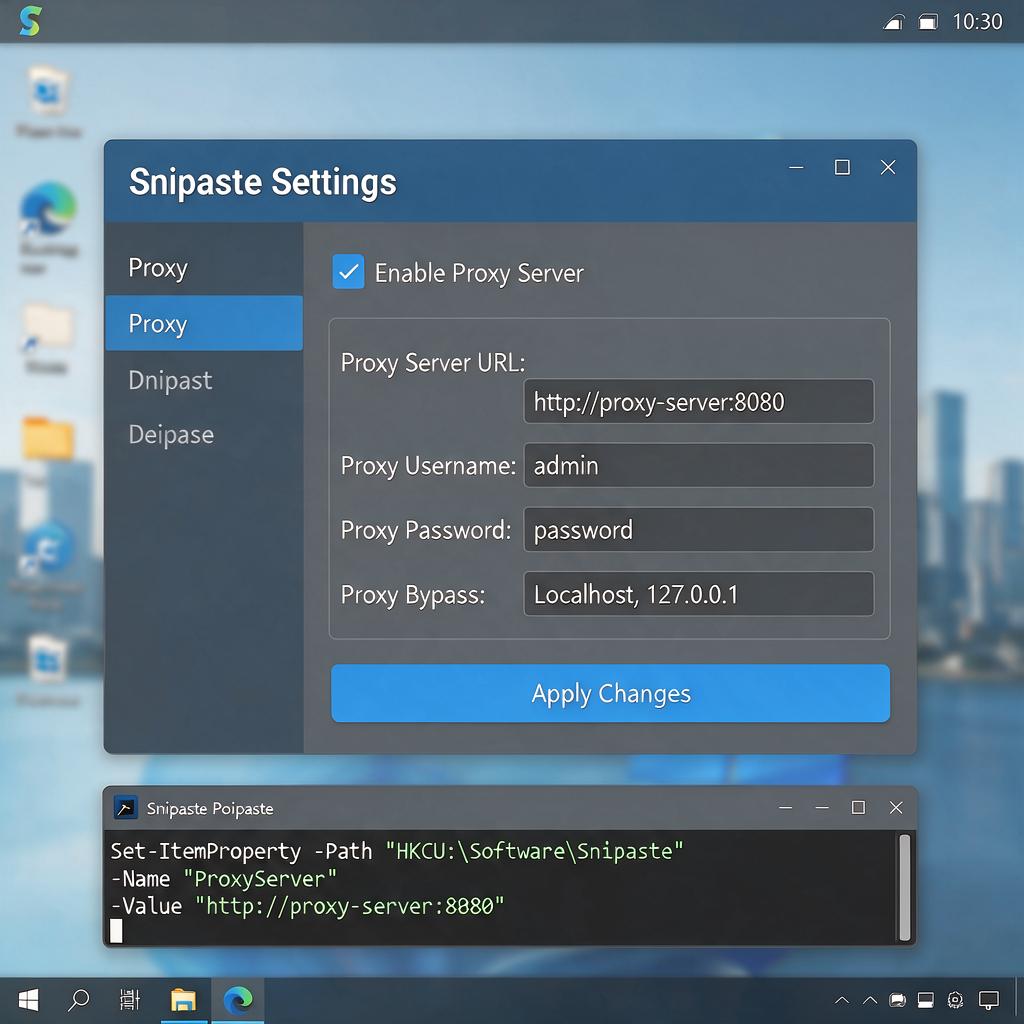Viewport: 1024px width, 1024px height.
Task: Click the "Proxy Server URL:" label
Action: (x=433, y=363)
